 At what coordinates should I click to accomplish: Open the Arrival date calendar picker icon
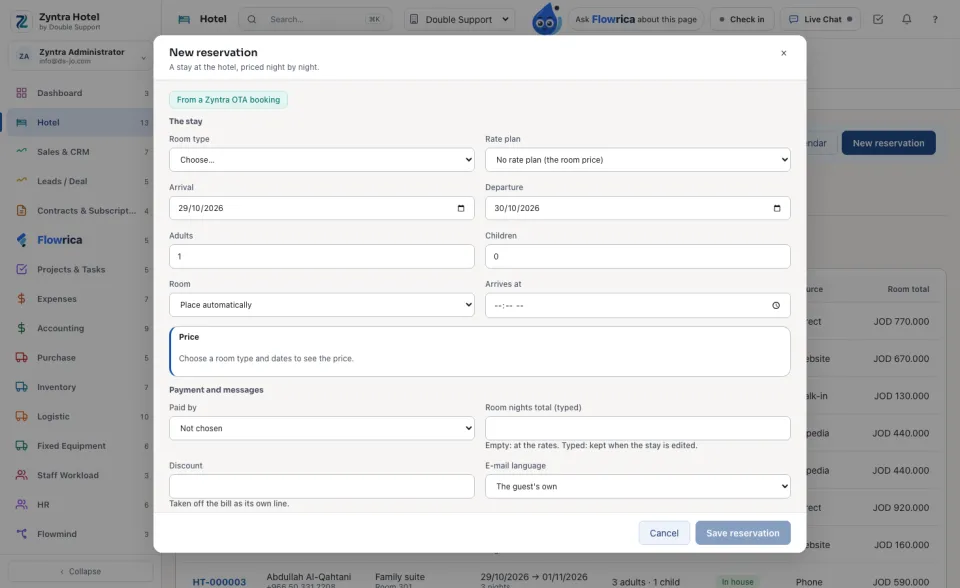tap(461, 208)
